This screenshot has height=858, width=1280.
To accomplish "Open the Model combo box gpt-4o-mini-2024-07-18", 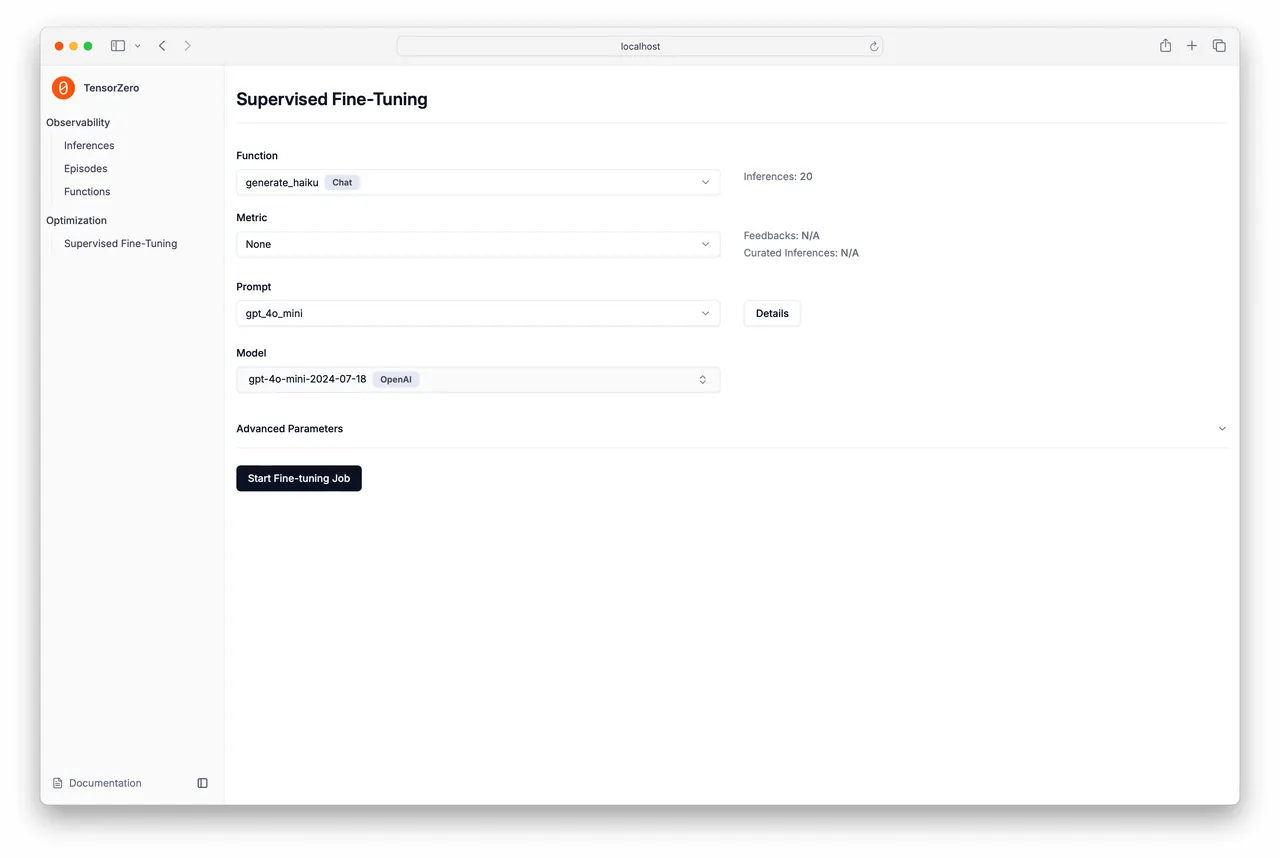I will click(x=478, y=380).
